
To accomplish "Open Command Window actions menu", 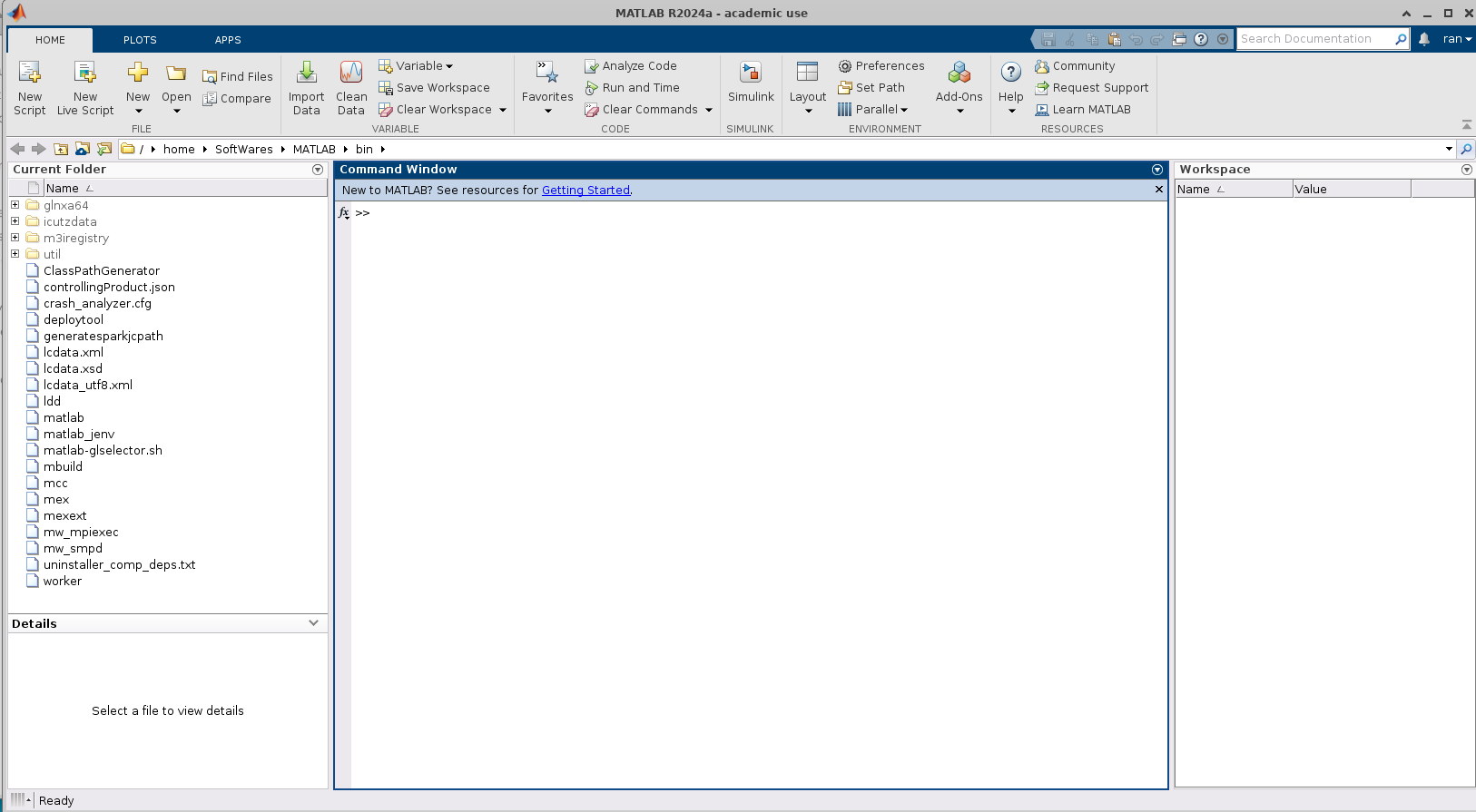I will coord(1157,170).
